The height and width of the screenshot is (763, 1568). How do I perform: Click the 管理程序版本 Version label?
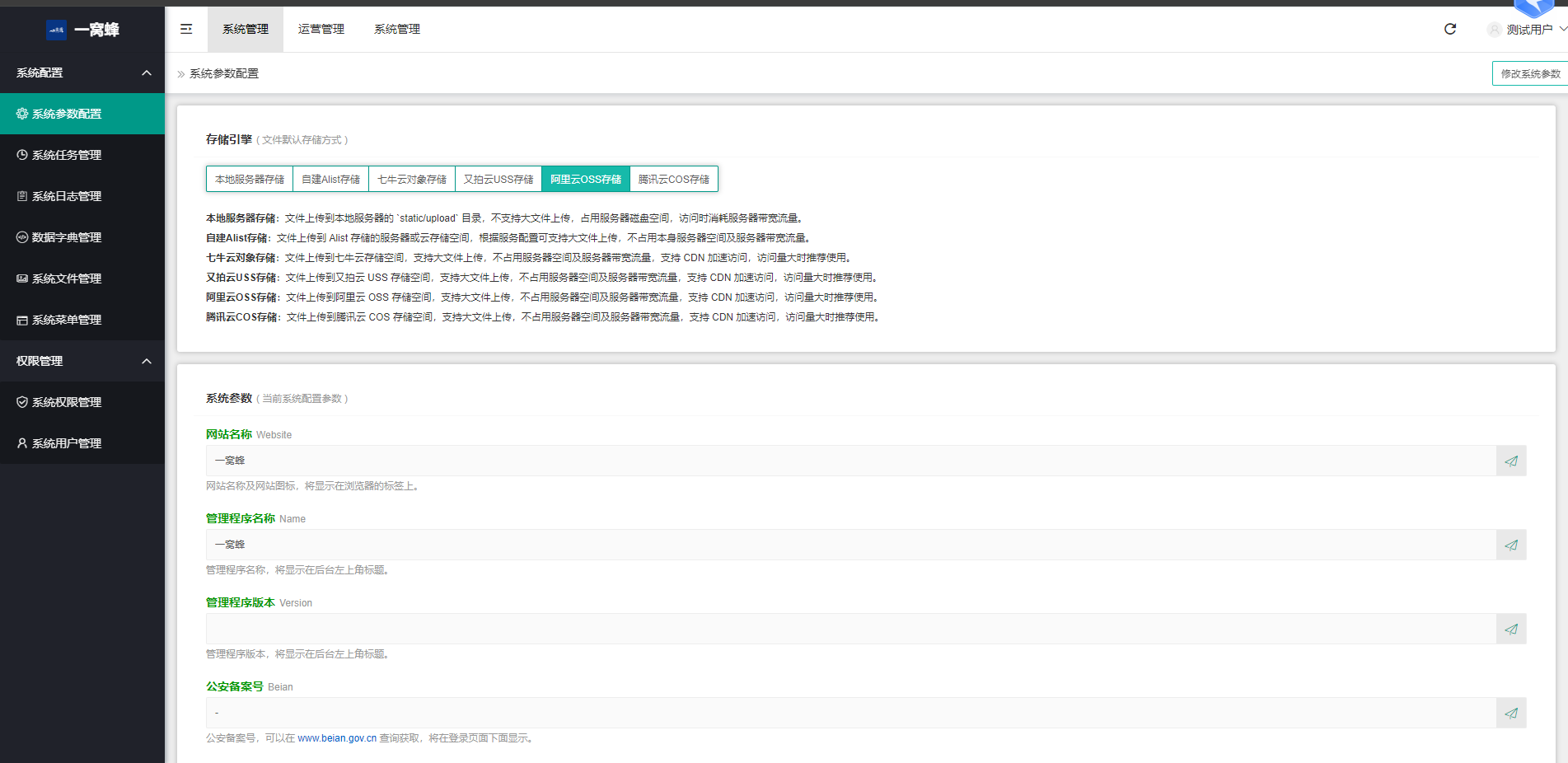pyautogui.click(x=259, y=602)
